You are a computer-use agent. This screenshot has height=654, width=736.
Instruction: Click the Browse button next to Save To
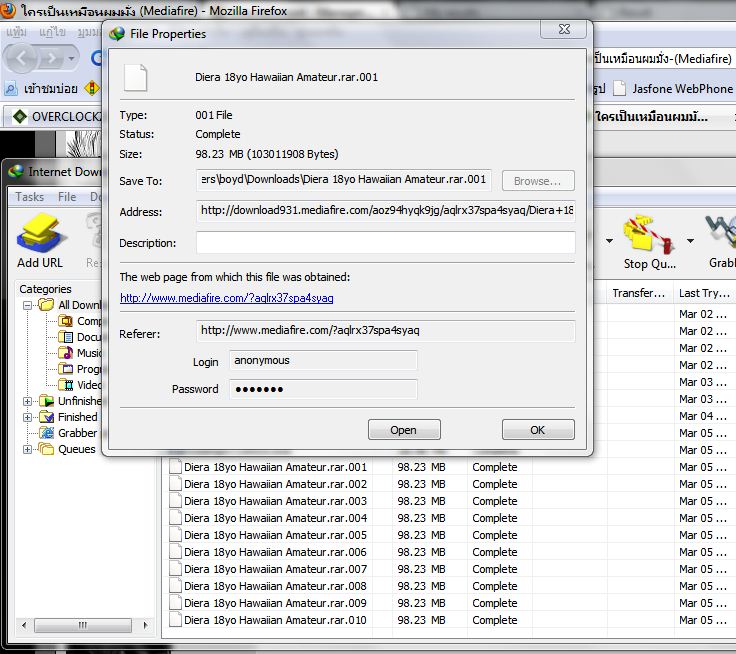pyautogui.click(x=538, y=181)
